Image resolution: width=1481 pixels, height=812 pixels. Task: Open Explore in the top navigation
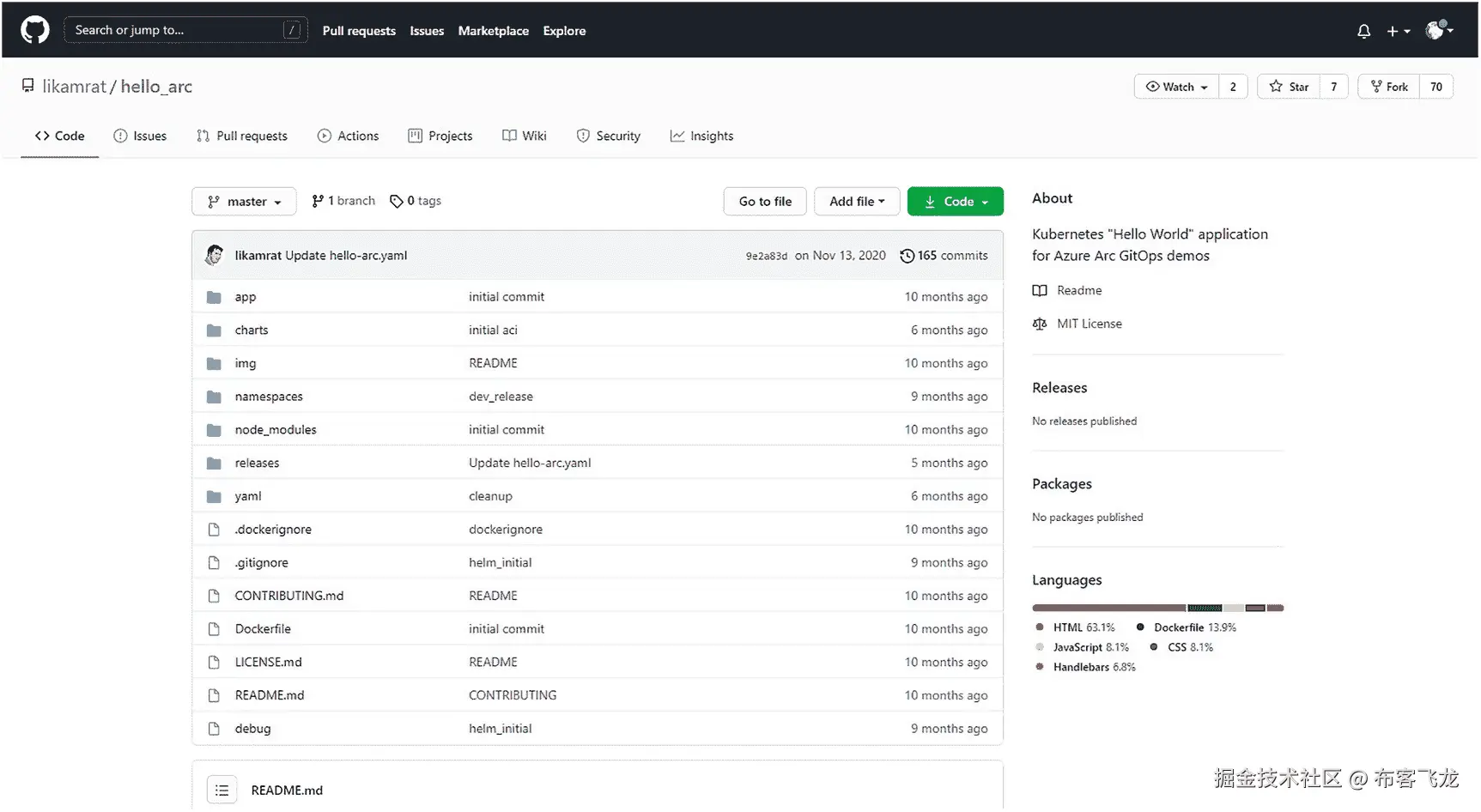coord(564,31)
